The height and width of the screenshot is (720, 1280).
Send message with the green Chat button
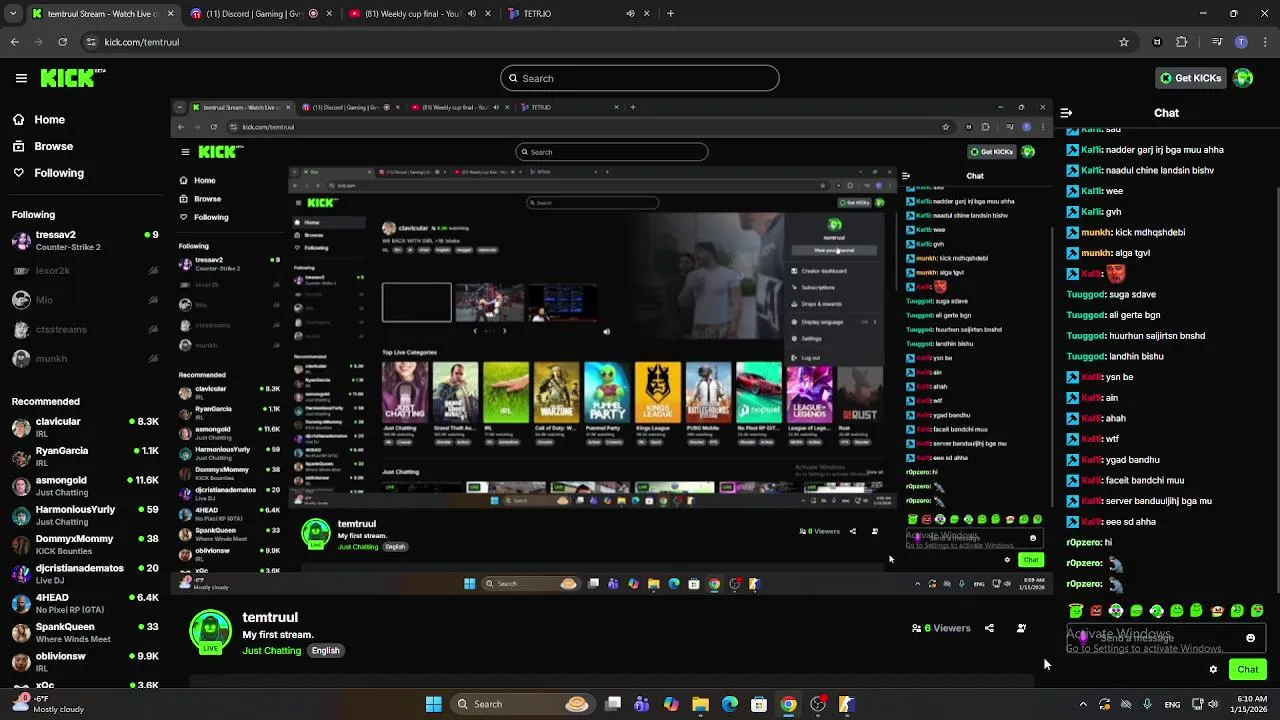(1248, 669)
